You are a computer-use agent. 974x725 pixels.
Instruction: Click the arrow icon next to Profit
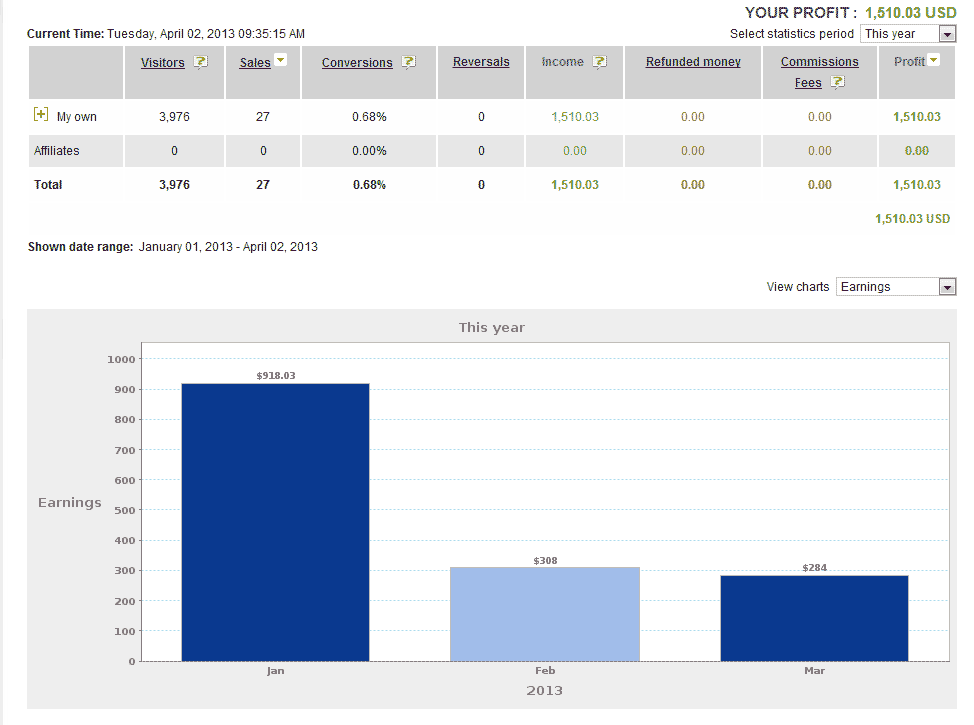[x=934, y=61]
